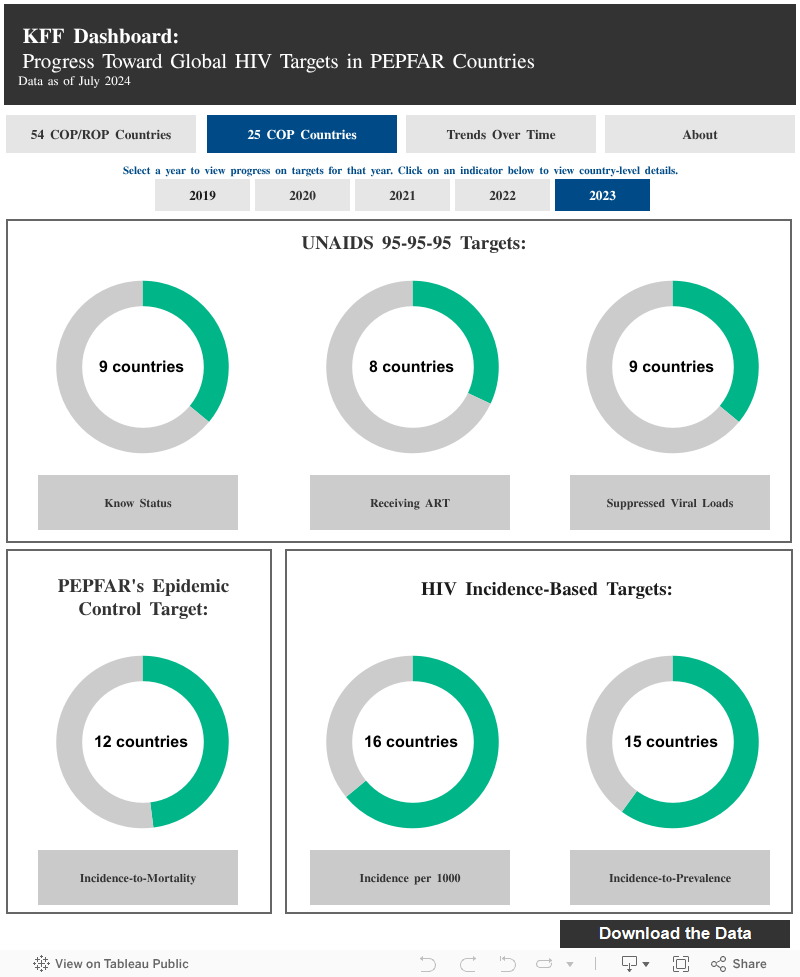Open the Download icon menu
This screenshot has width=800, height=977.
pyautogui.click(x=635, y=964)
